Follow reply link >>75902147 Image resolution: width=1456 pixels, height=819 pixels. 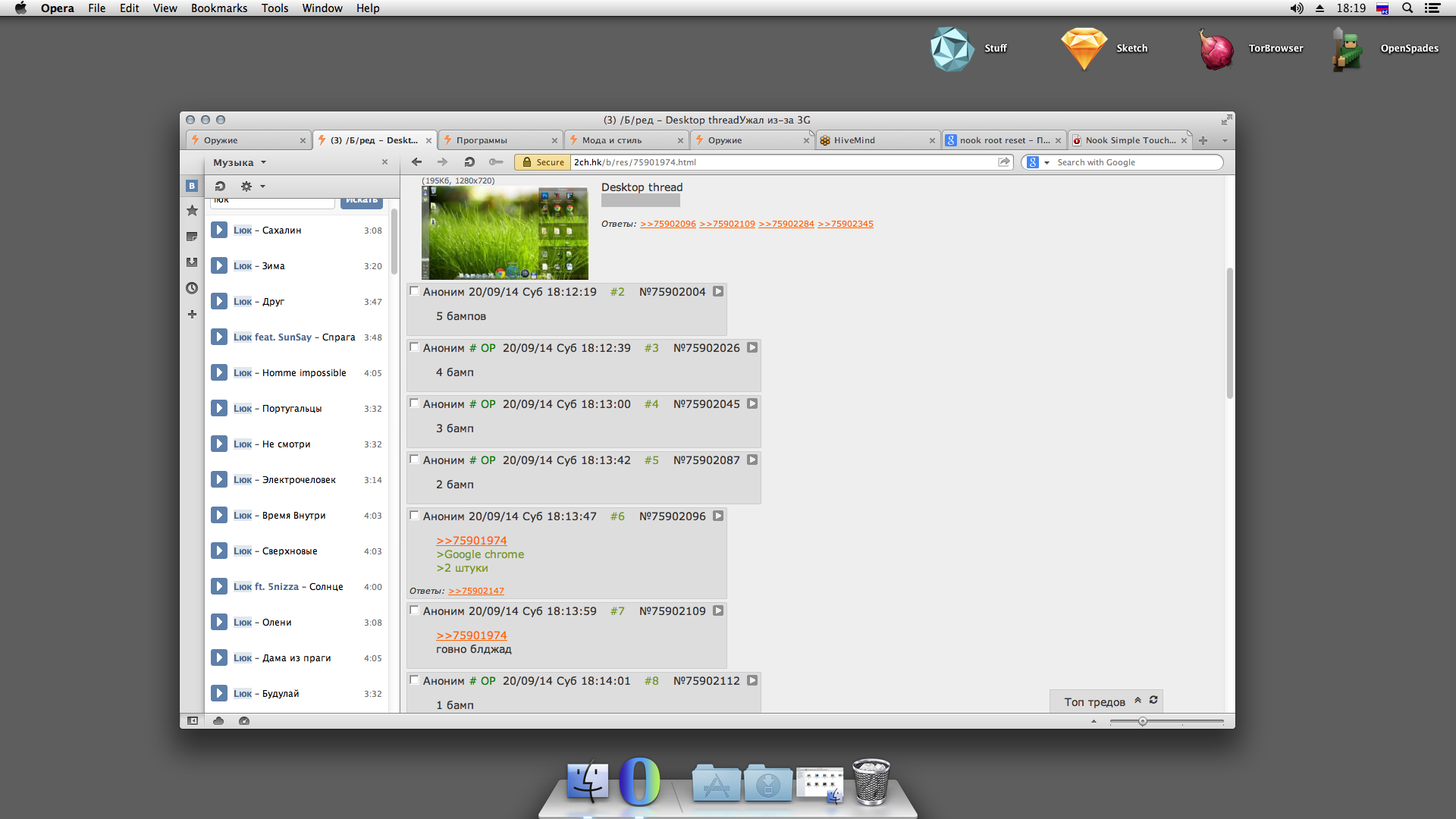(x=475, y=591)
